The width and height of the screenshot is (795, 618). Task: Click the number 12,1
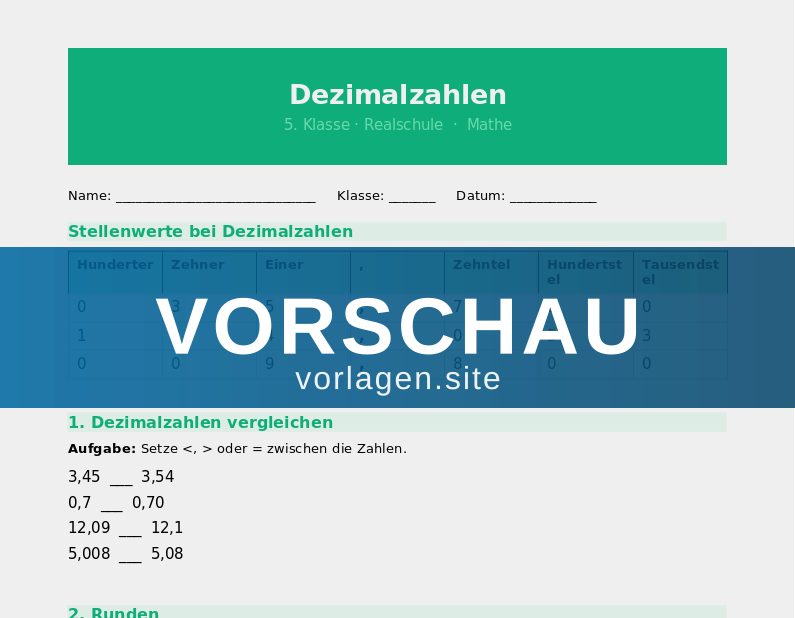pyautogui.click(x=167, y=528)
